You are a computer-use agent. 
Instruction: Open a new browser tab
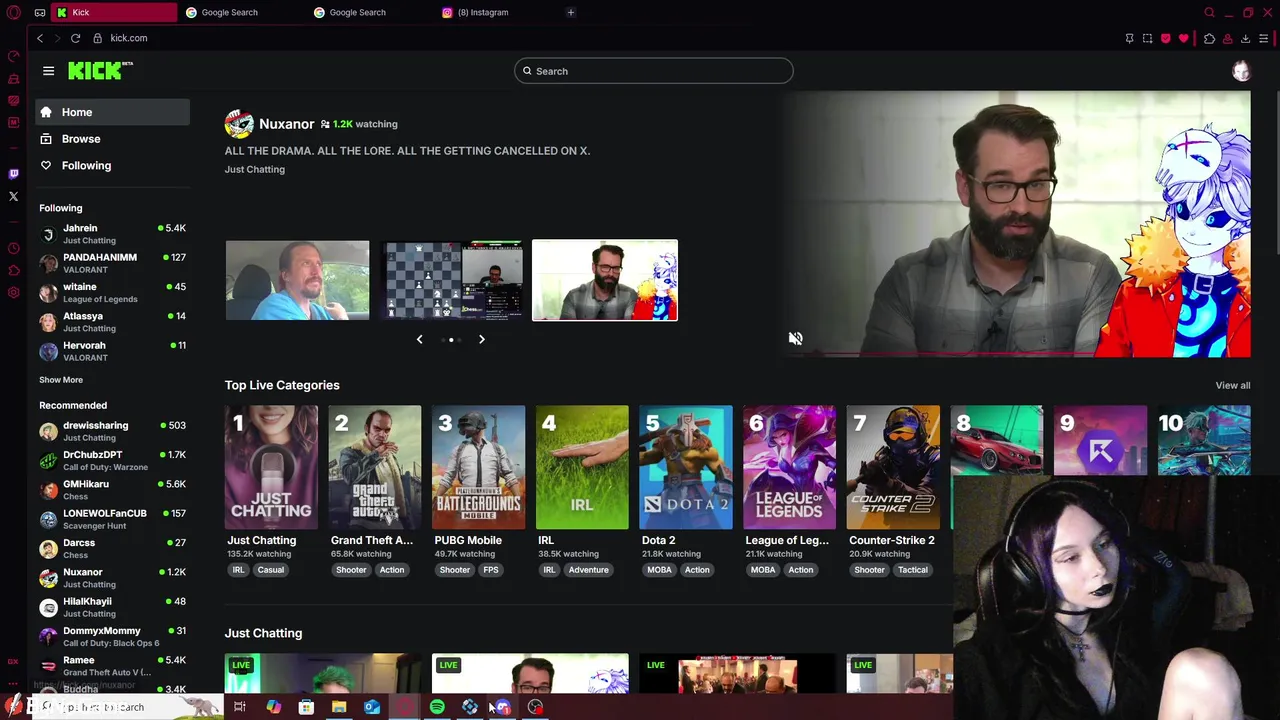[570, 12]
